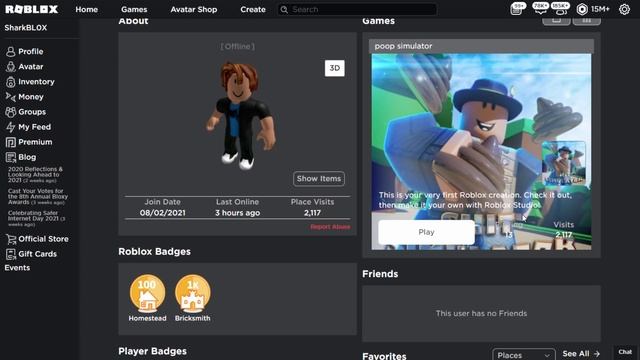Open Inventory from the sidebar
This screenshot has height=360, width=640.
(30, 82)
